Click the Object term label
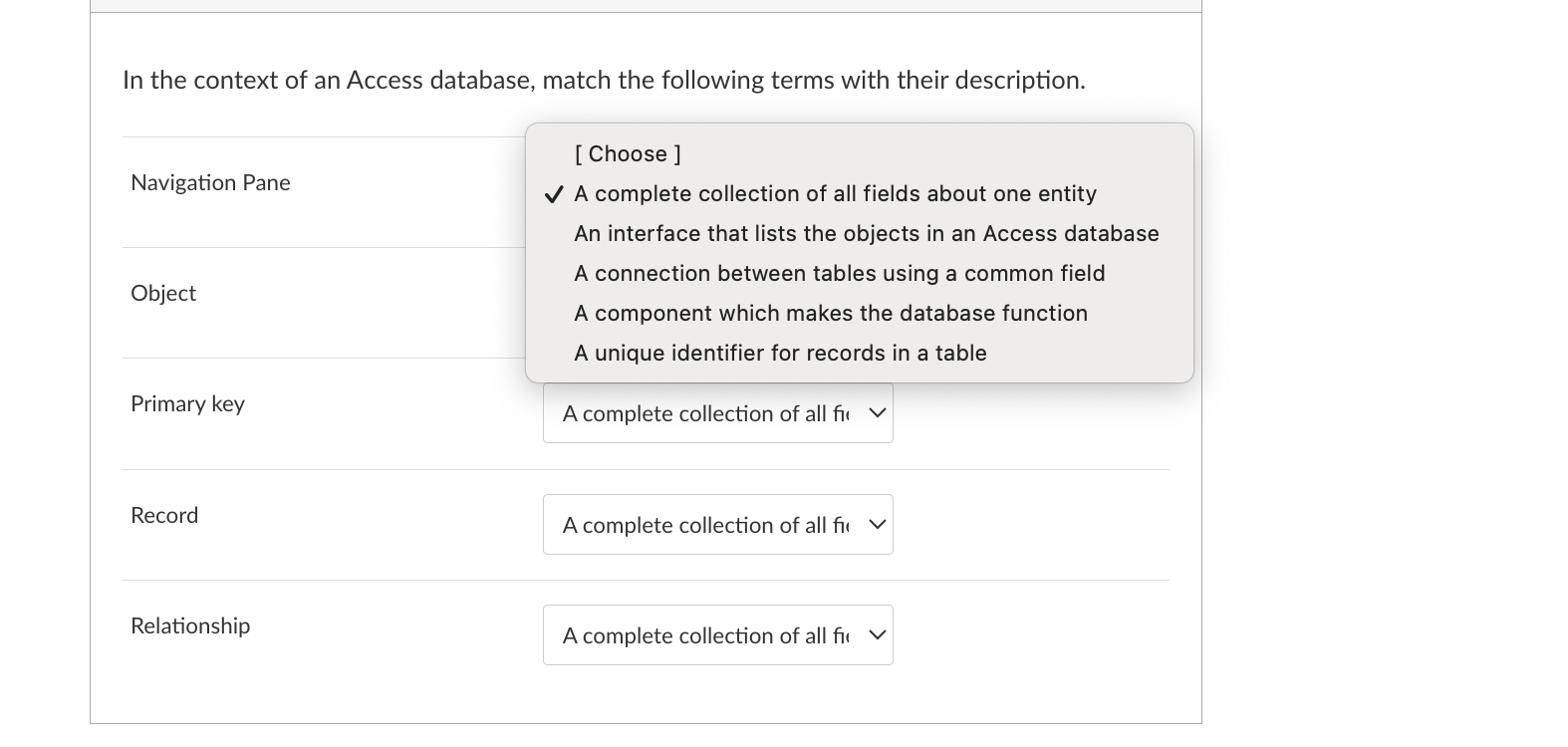 point(162,293)
